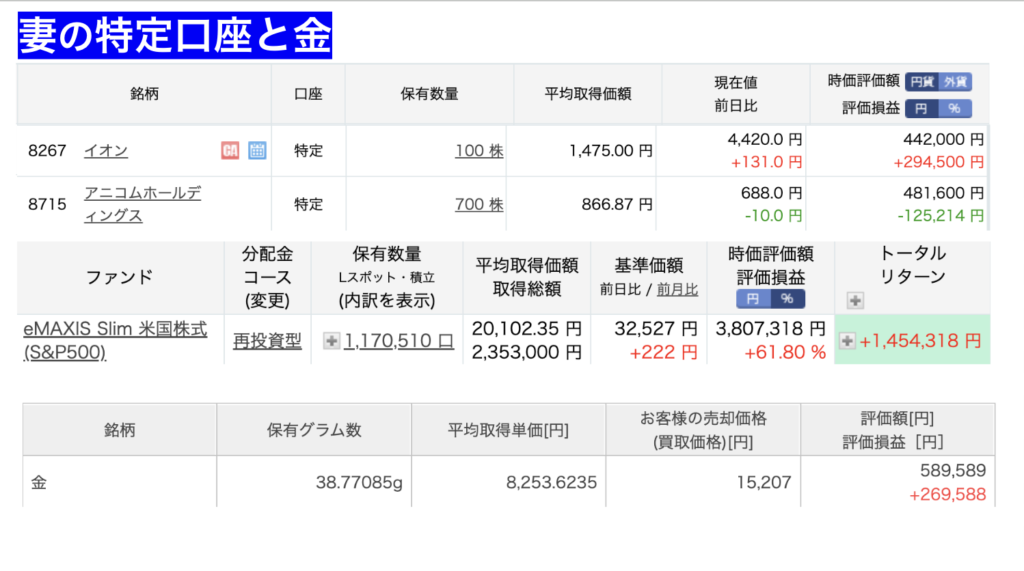Click the base price 32,527 円
1024x571 pixels.
click(x=656, y=329)
